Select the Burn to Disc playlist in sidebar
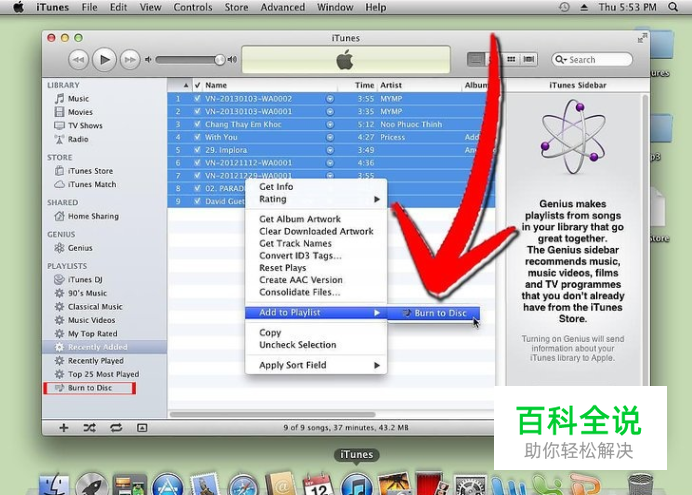 tap(90, 388)
